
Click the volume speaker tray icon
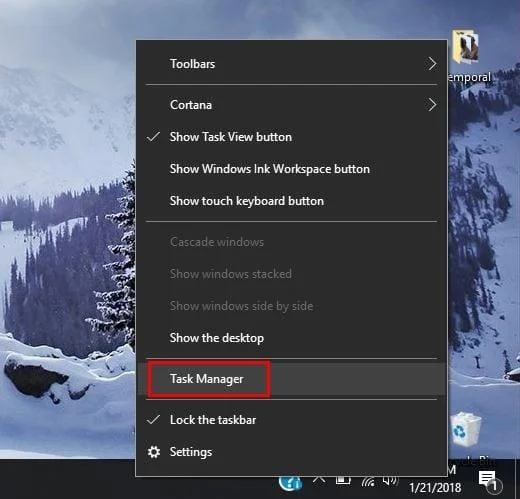click(x=390, y=480)
